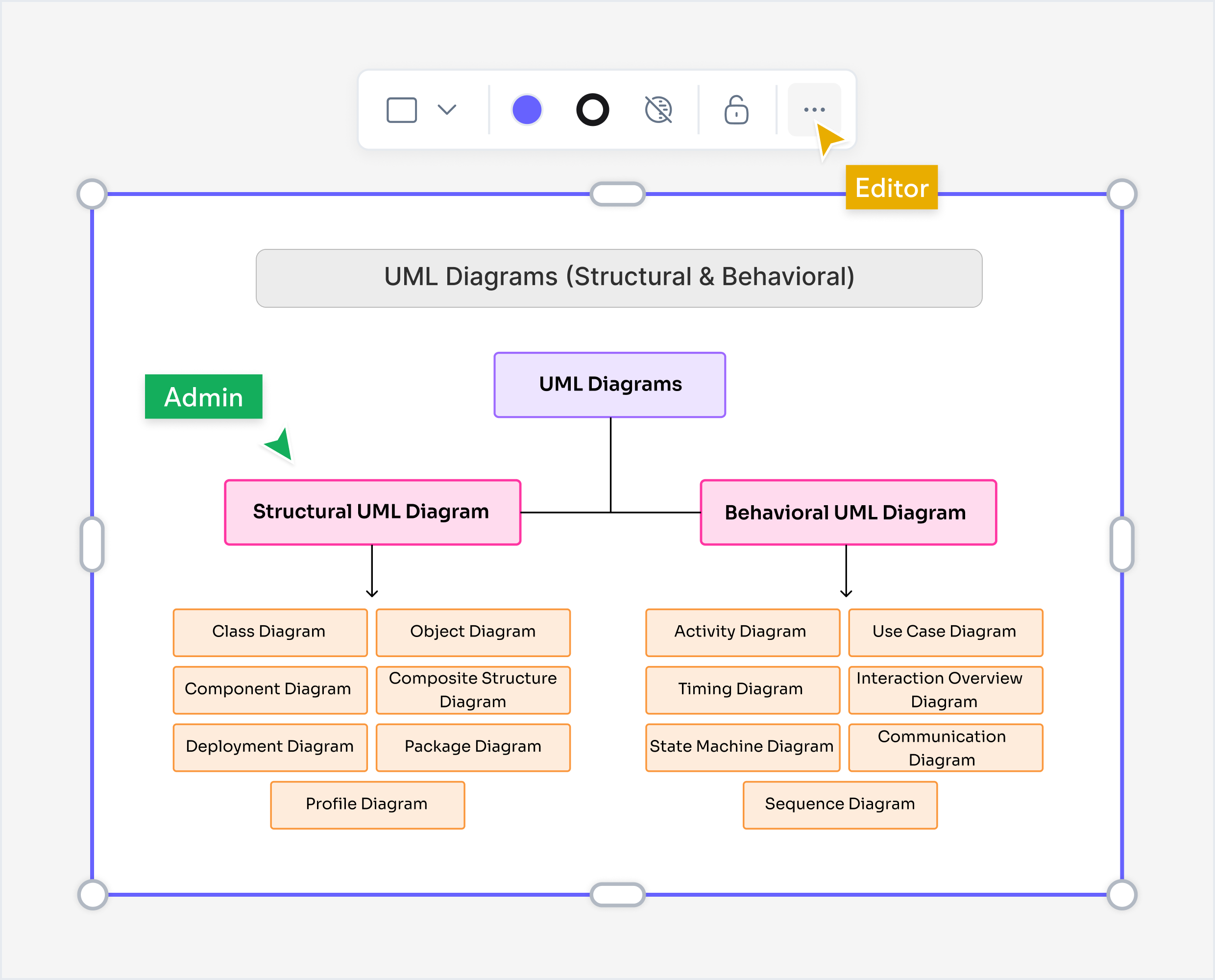
Task: Click the top-right corner selection handle
Action: click(x=1122, y=194)
